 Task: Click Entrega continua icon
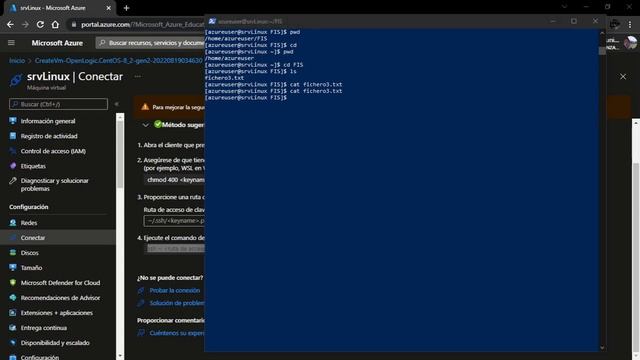click(13, 328)
